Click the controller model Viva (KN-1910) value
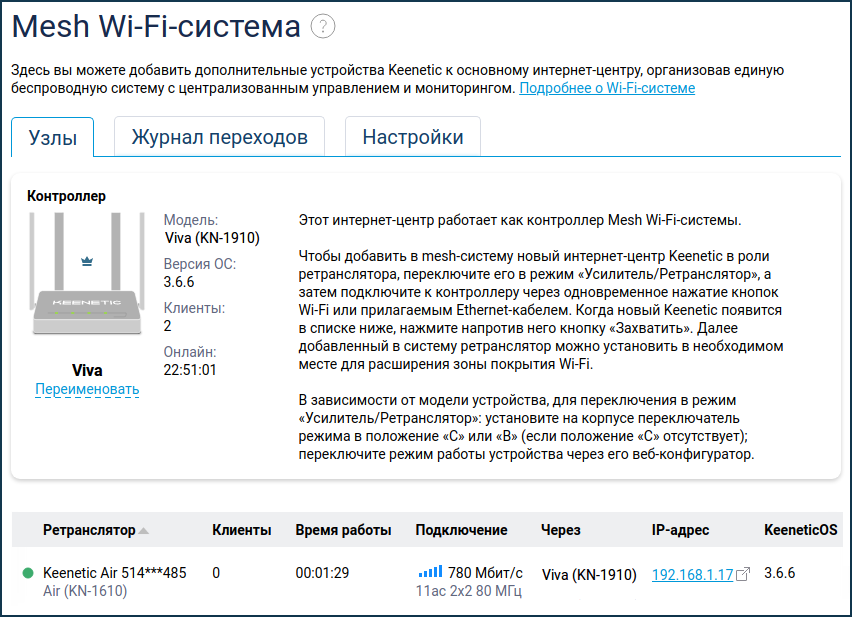852x617 pixels. (x=212, y=238)
